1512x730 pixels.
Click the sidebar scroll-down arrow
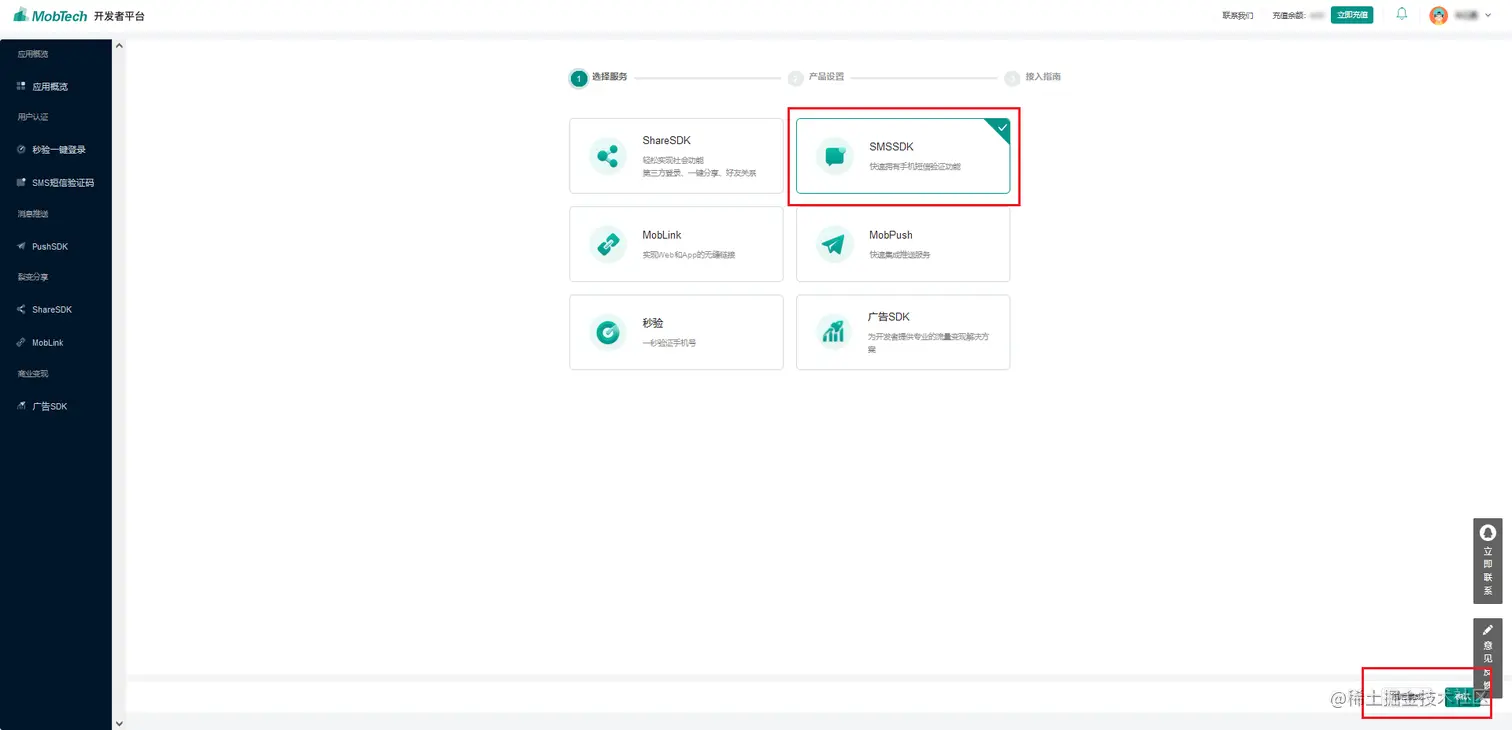tap(119, 722)
